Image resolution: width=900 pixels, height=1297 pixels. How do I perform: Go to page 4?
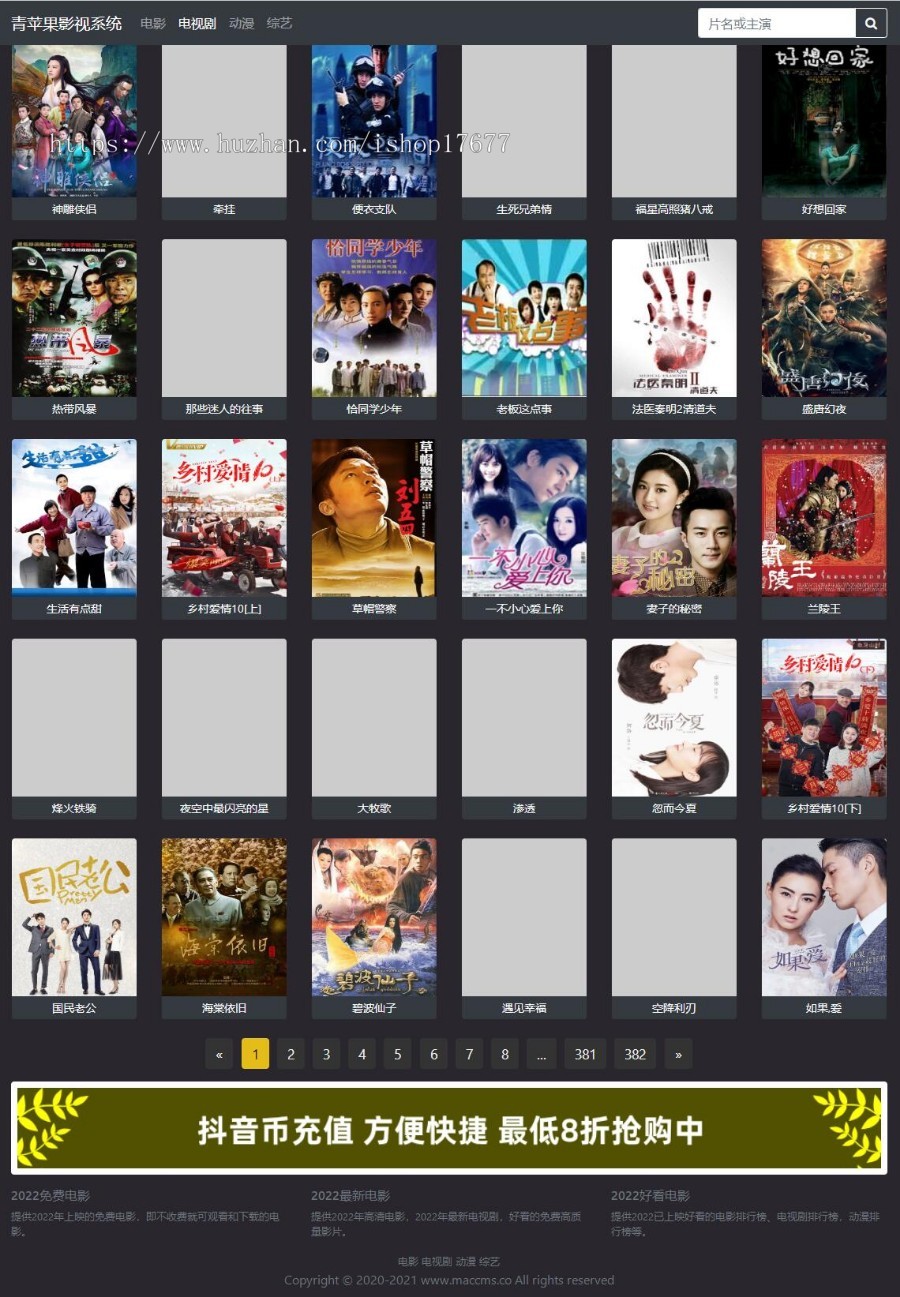point(362,1054)
